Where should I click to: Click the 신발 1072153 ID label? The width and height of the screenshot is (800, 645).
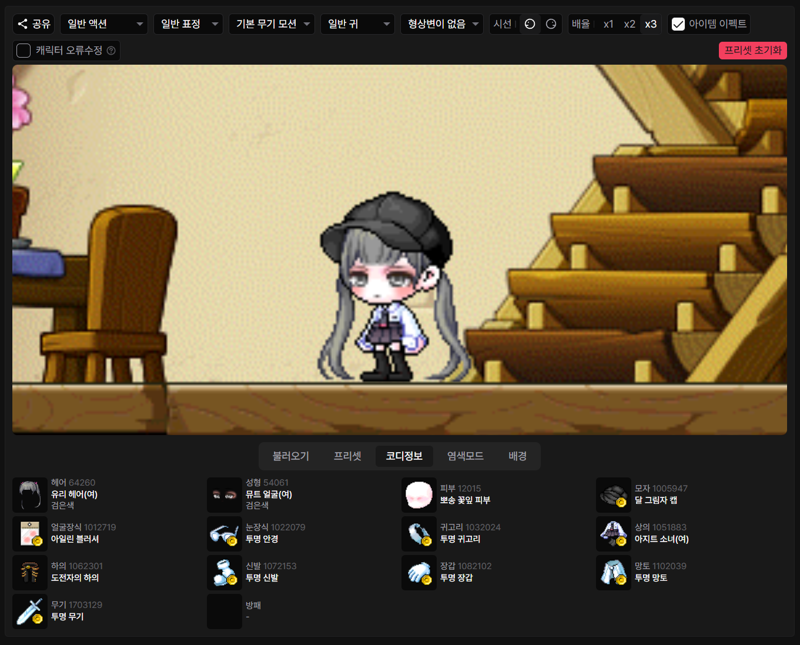pos(271,566)
